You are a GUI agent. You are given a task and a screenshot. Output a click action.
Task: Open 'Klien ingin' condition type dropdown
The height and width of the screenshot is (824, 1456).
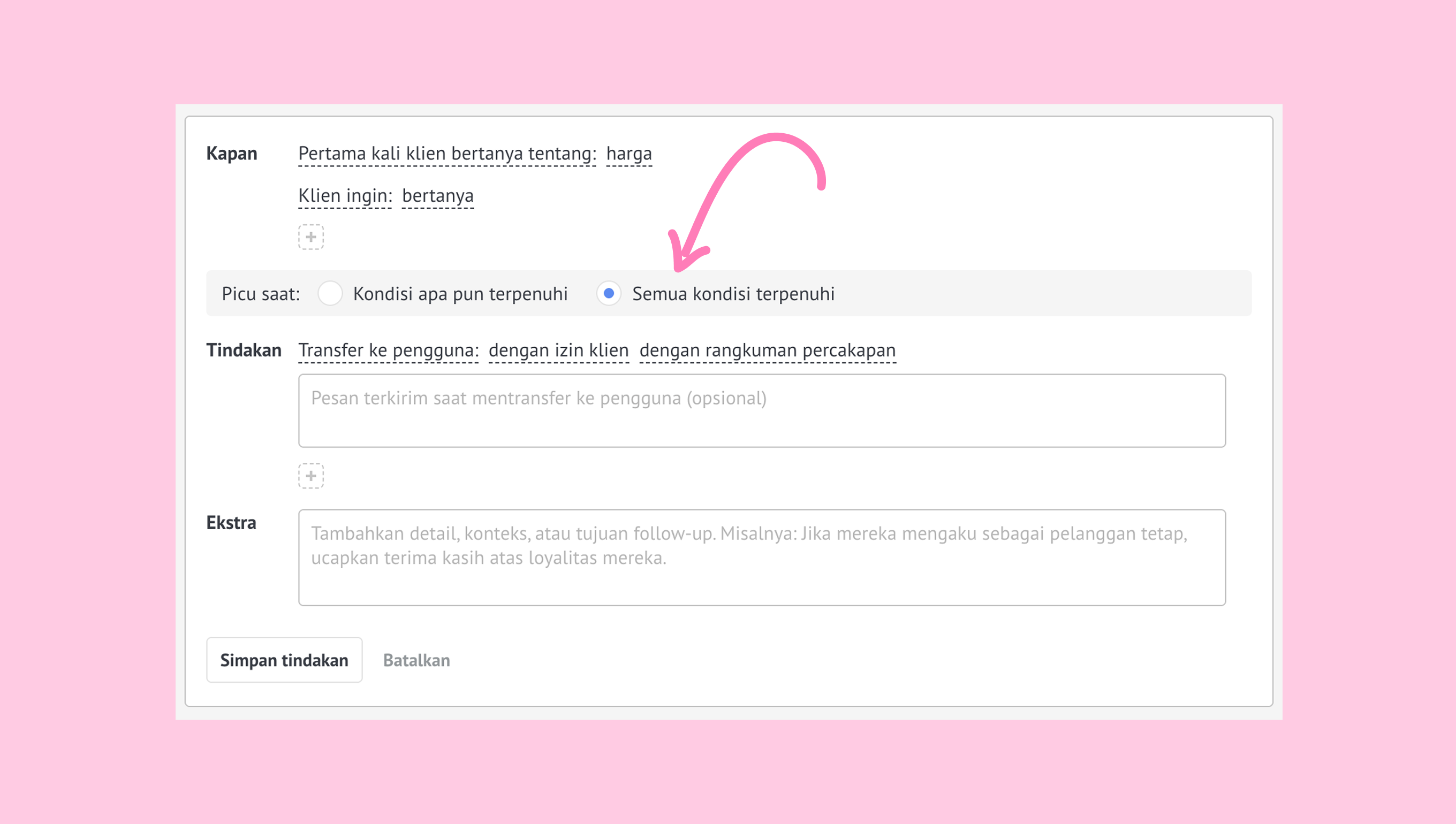[345, 196]
